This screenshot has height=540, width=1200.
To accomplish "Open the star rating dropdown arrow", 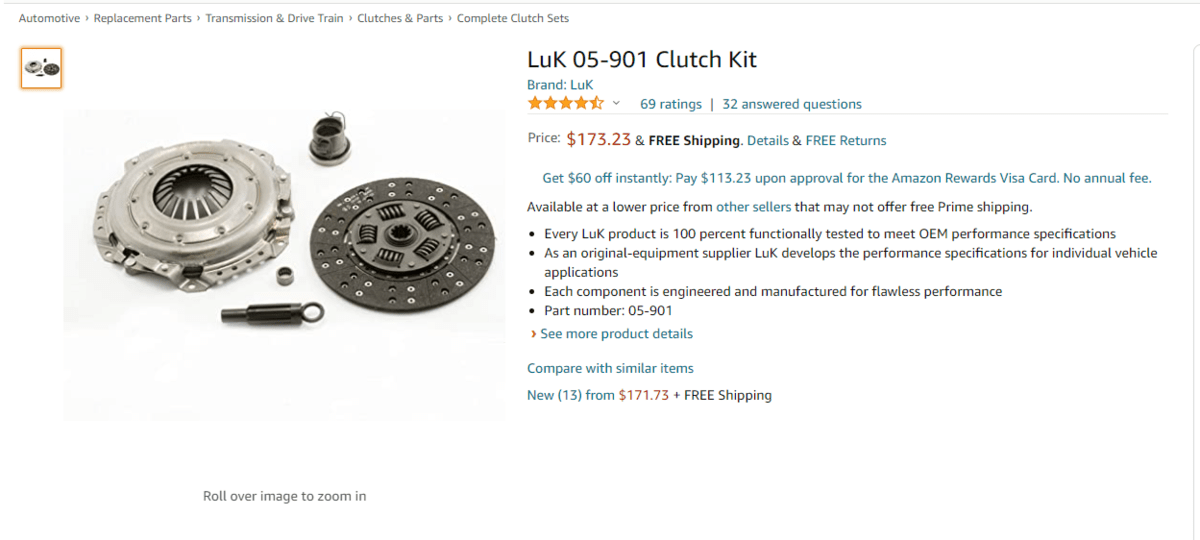I will click(616, 104).
